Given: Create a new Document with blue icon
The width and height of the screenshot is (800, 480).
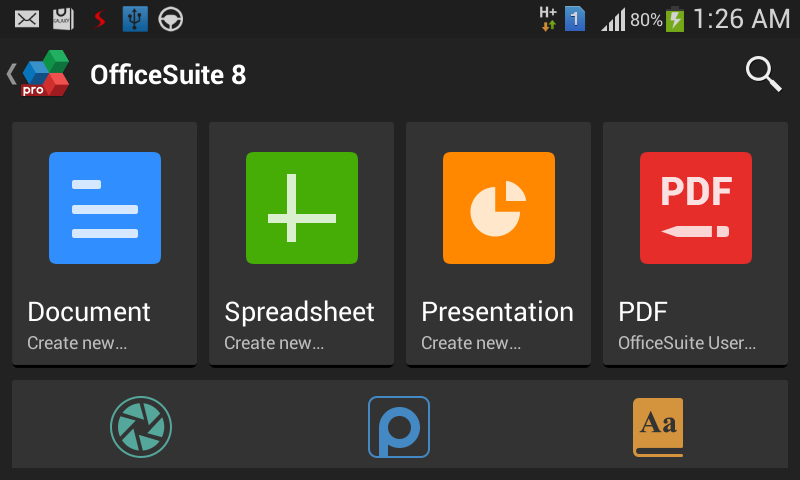Looking at the screenshot, I should (x=105, y=208).
